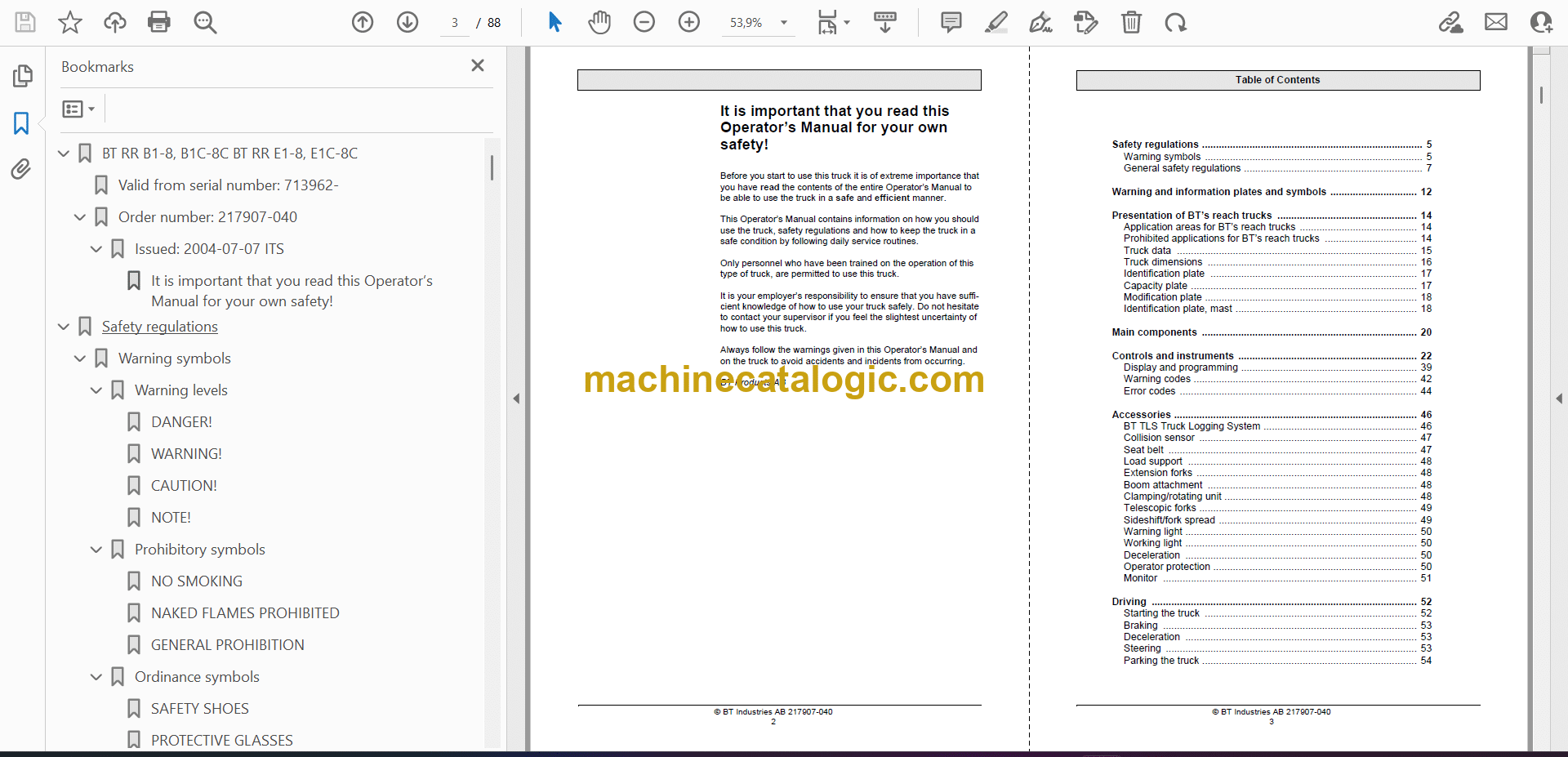Collapse the Safety regulations bookmark

coord(64,327)
